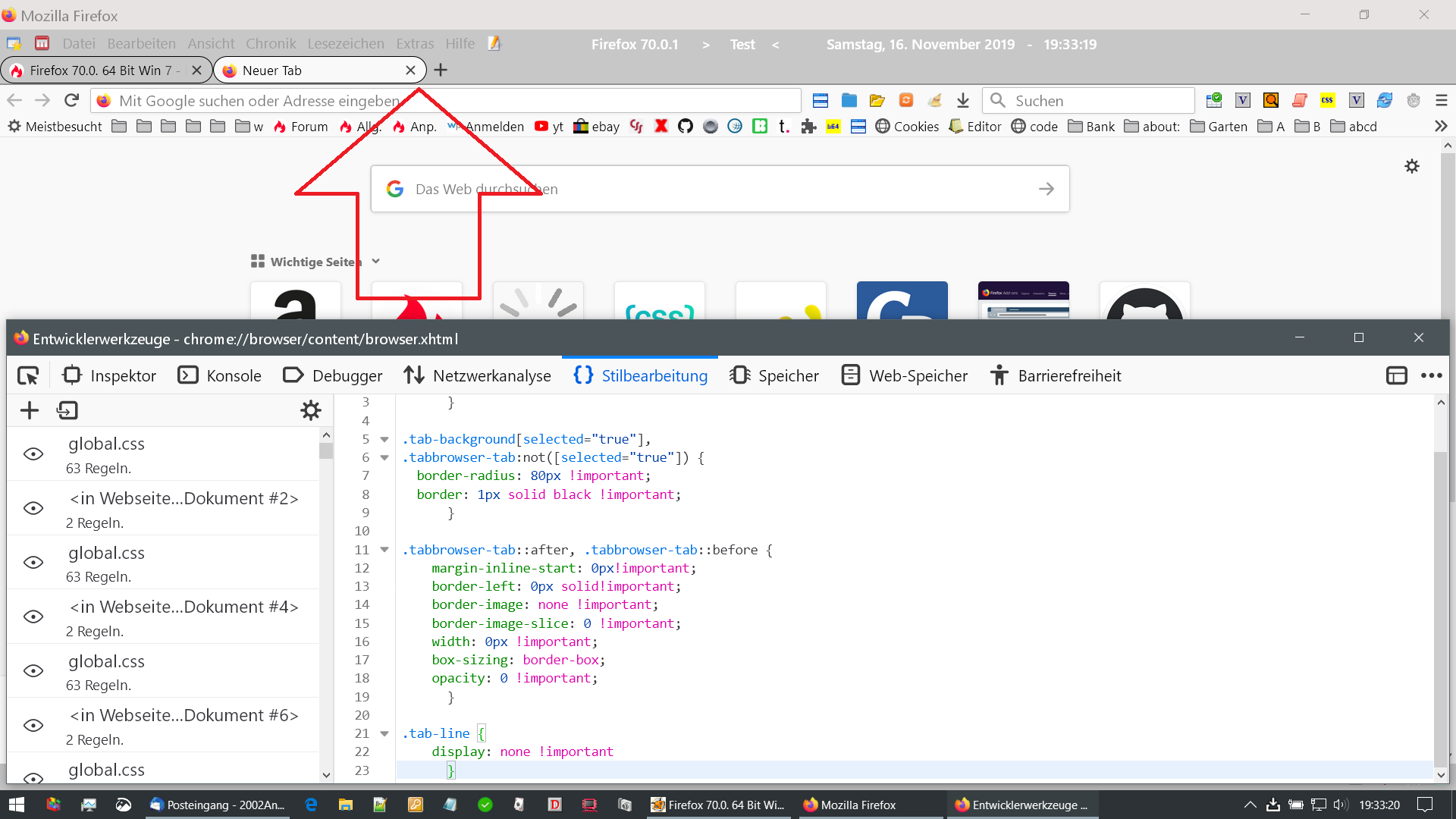1456x819 pixels.
Task: Open Windows Start menu
Action: coord(17,805)
